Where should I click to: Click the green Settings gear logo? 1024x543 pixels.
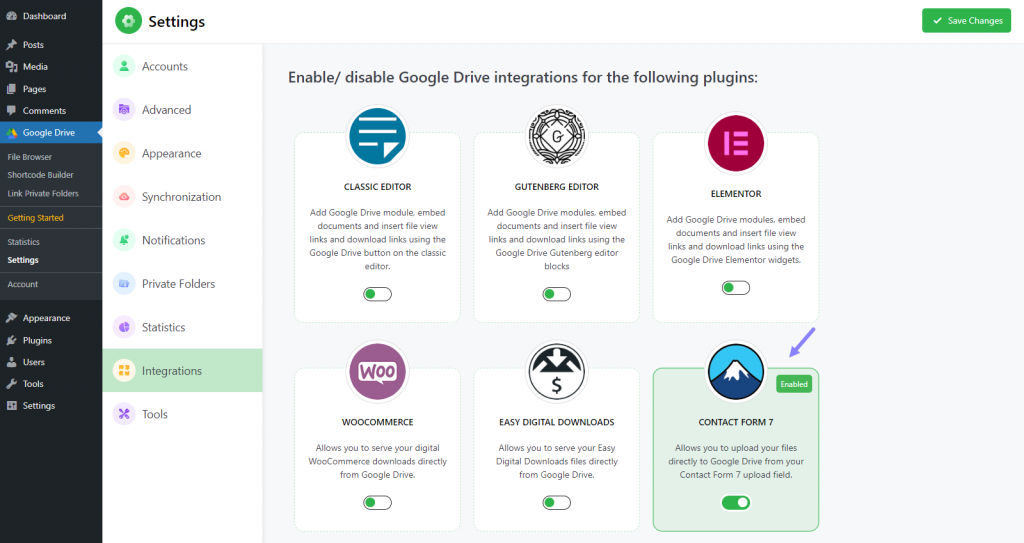(x=128, y=21)
